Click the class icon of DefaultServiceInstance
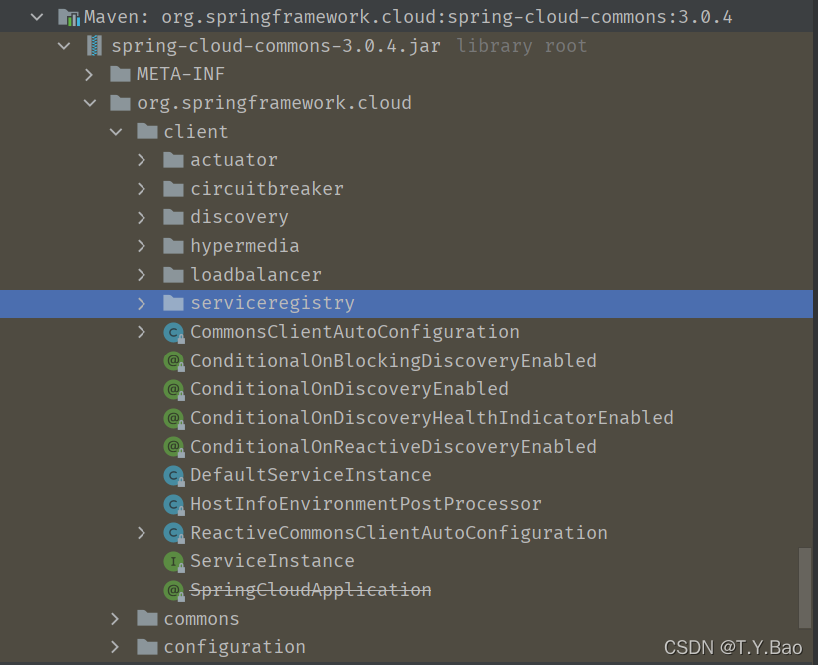 [174, 475]
